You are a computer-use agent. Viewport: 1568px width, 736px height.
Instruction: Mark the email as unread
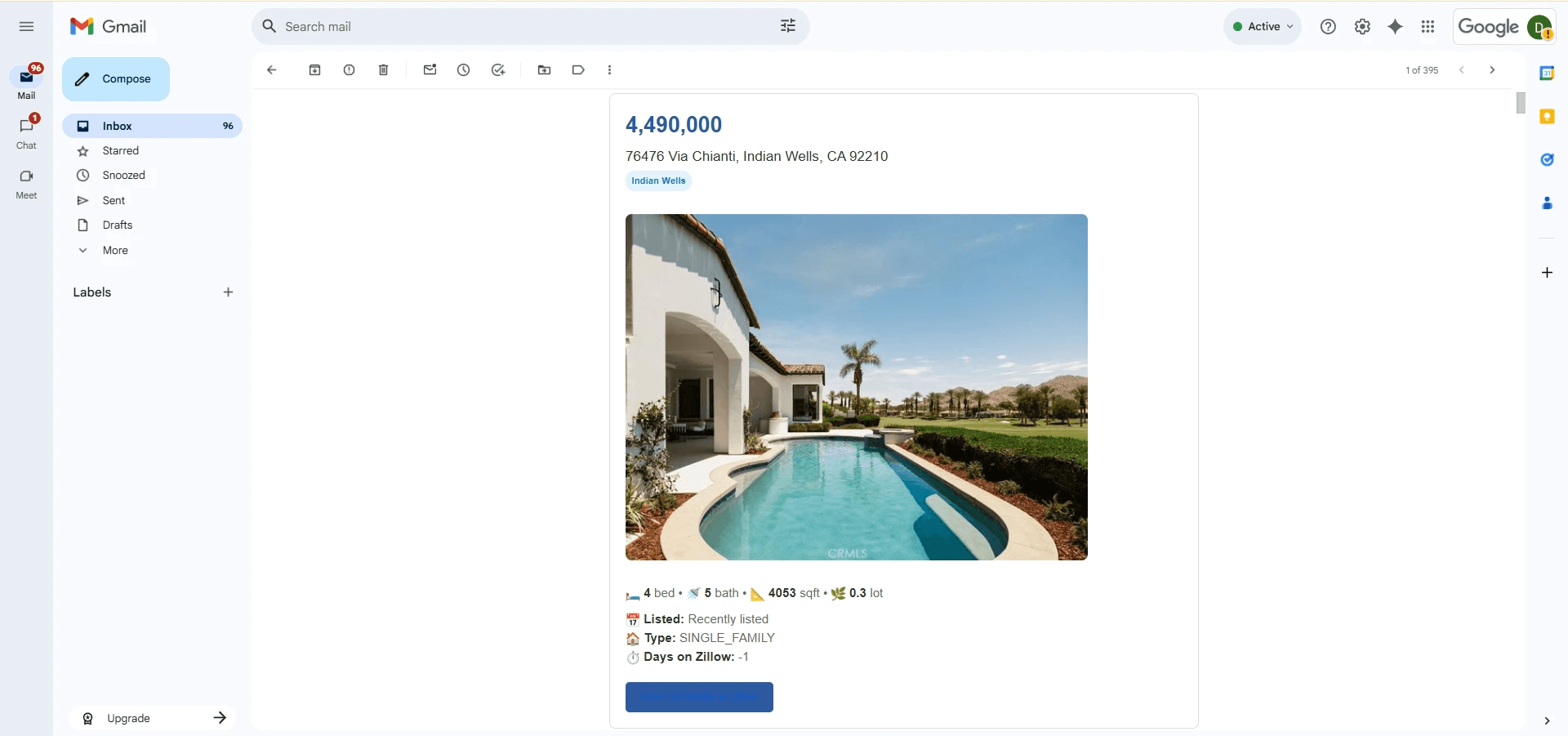[x=430, y=70]
